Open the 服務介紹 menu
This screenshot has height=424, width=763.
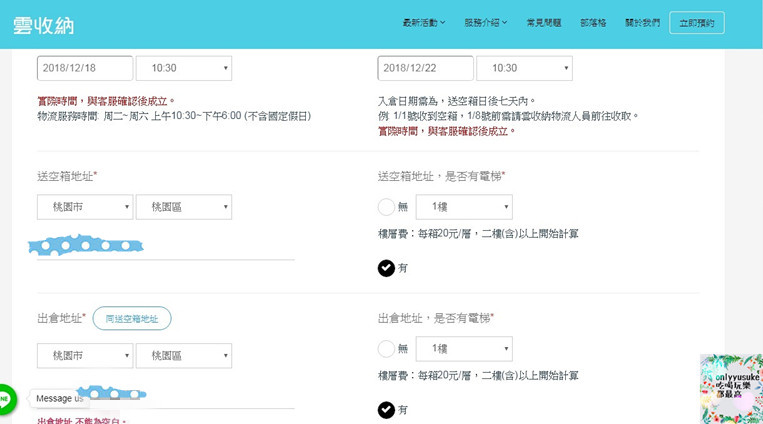click(485, 22)
